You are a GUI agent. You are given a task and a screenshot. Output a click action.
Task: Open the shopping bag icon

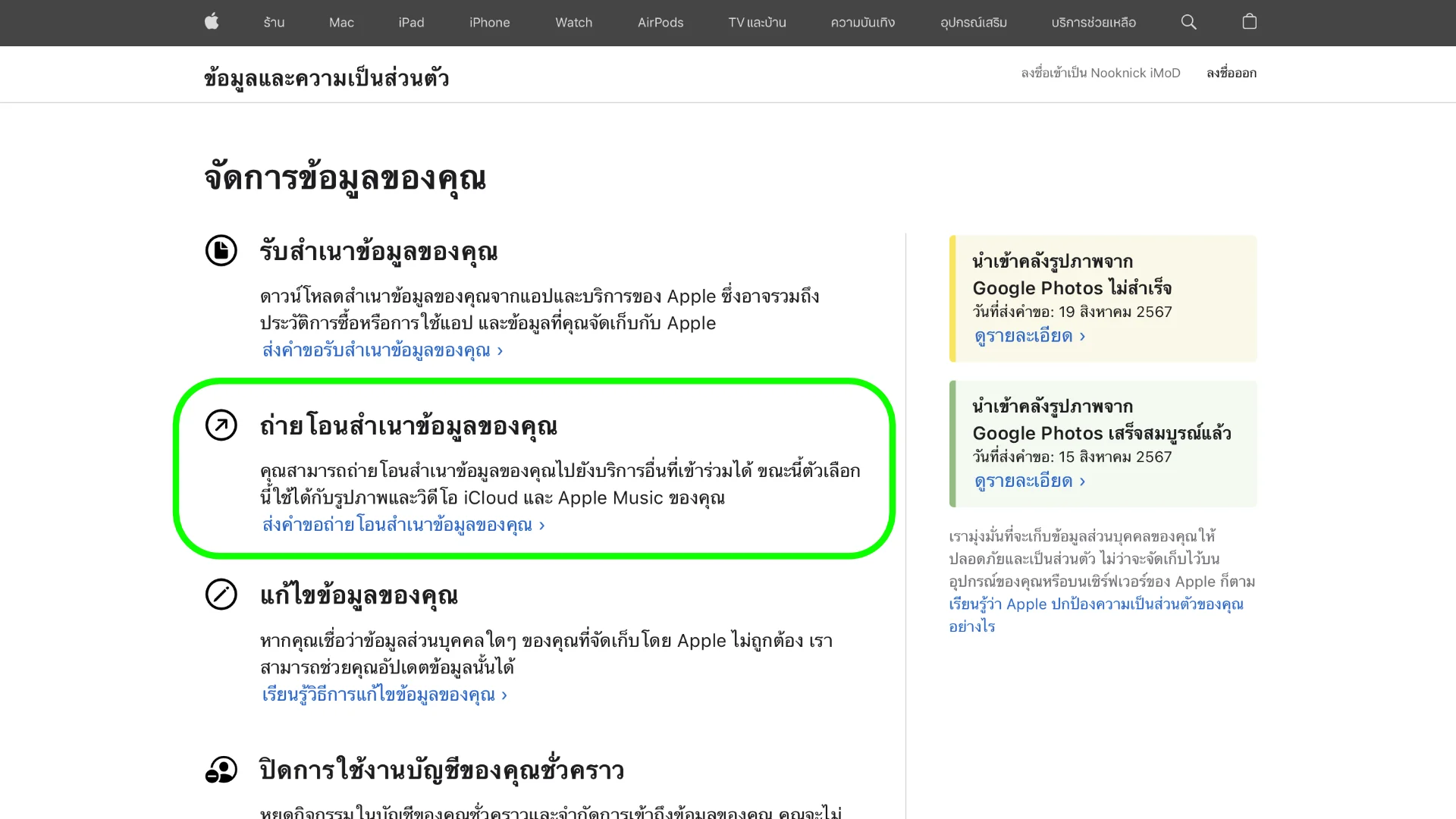pyautogui.click(x=1250, y=22)
